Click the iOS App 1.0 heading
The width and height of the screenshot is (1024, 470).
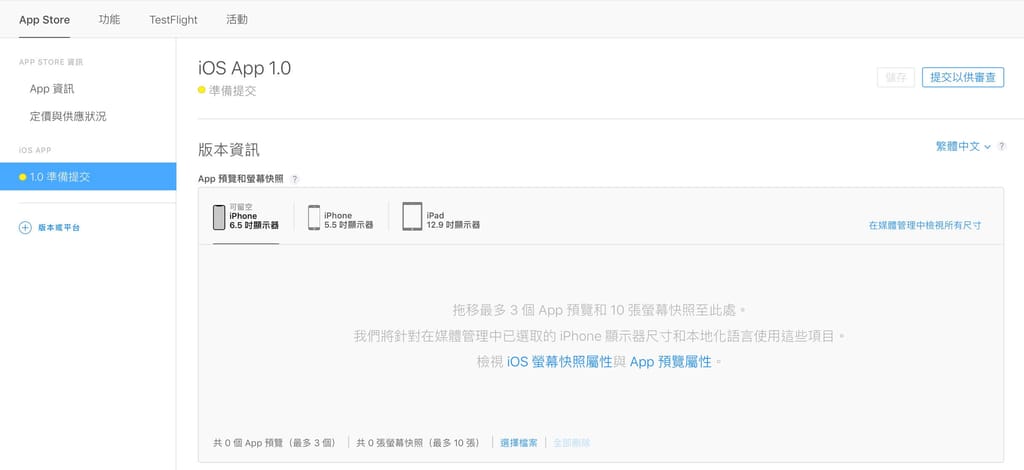tap(244, 68)
